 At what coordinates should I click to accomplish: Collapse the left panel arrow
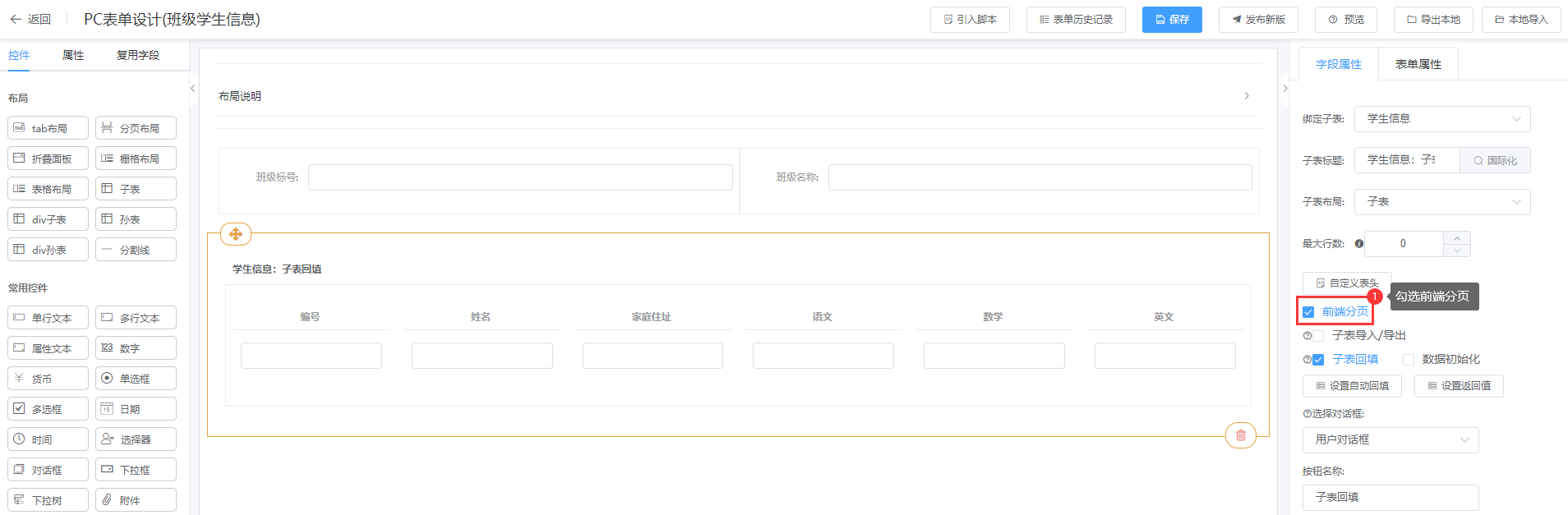[193, 89]
